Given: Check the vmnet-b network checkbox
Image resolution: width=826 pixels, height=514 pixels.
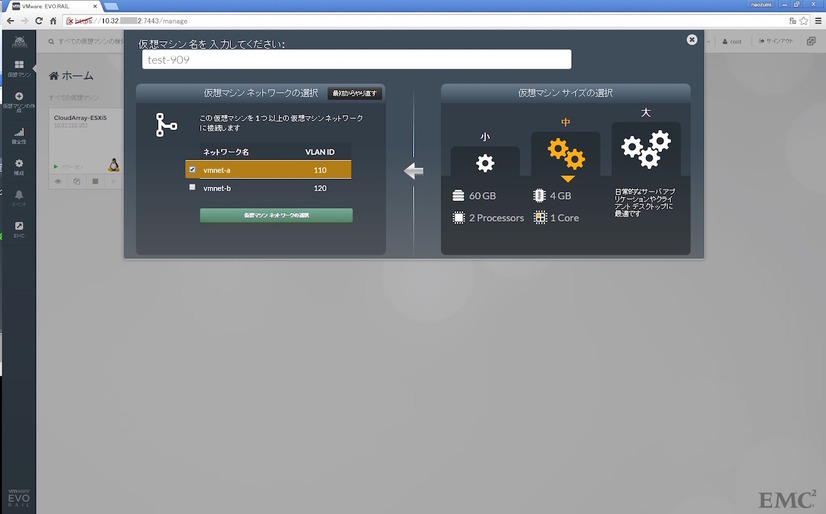Looking at the screenshot, I should (x=192, y=187).
